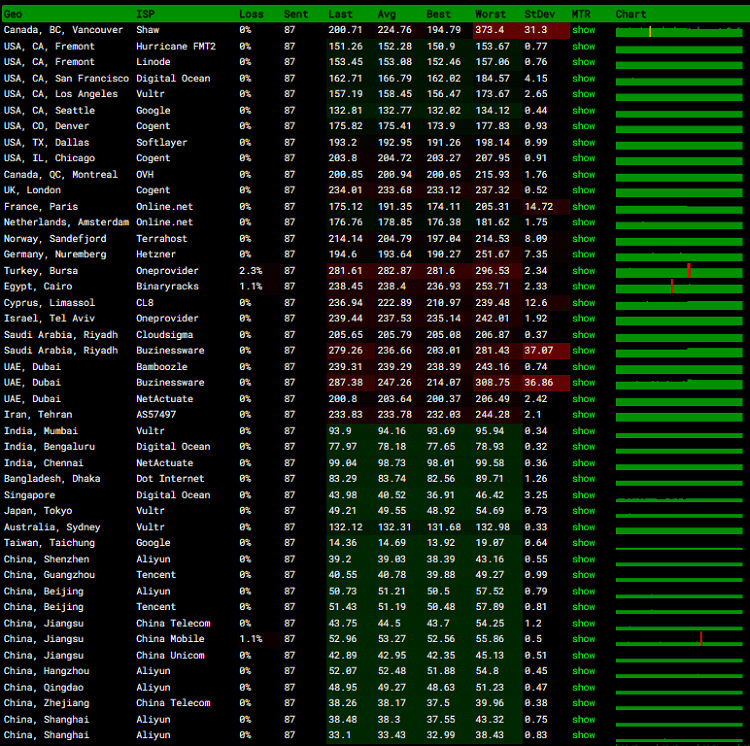
Task: Show MTR for Seattle Google row
Action: pyautogui.click(x=584, y=110)
